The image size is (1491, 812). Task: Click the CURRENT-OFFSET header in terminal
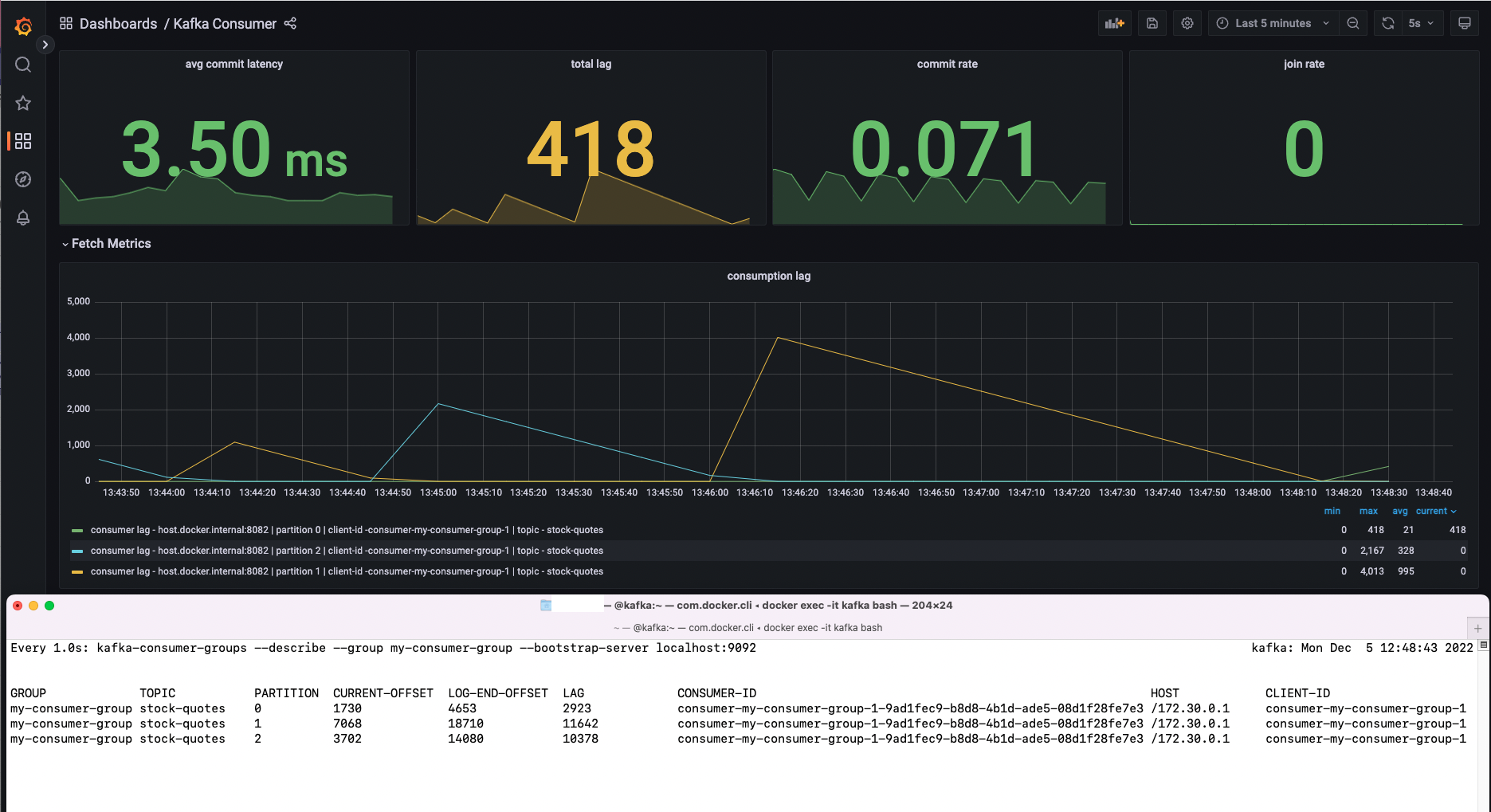(383, 693)
